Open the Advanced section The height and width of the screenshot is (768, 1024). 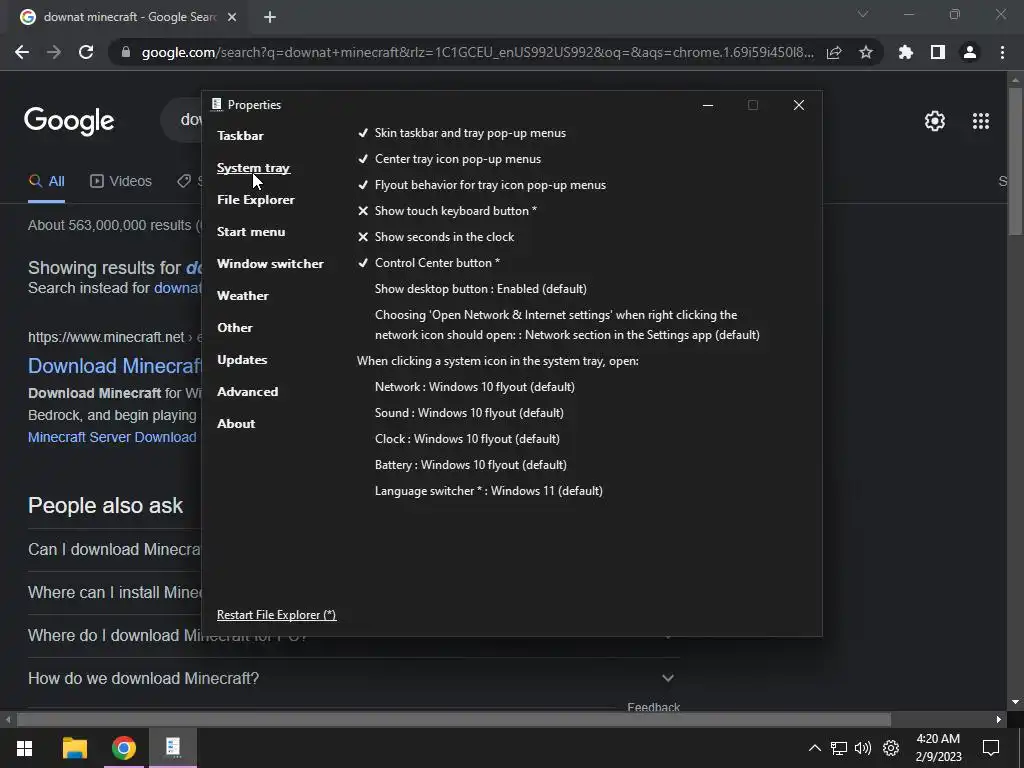(248, 392)
